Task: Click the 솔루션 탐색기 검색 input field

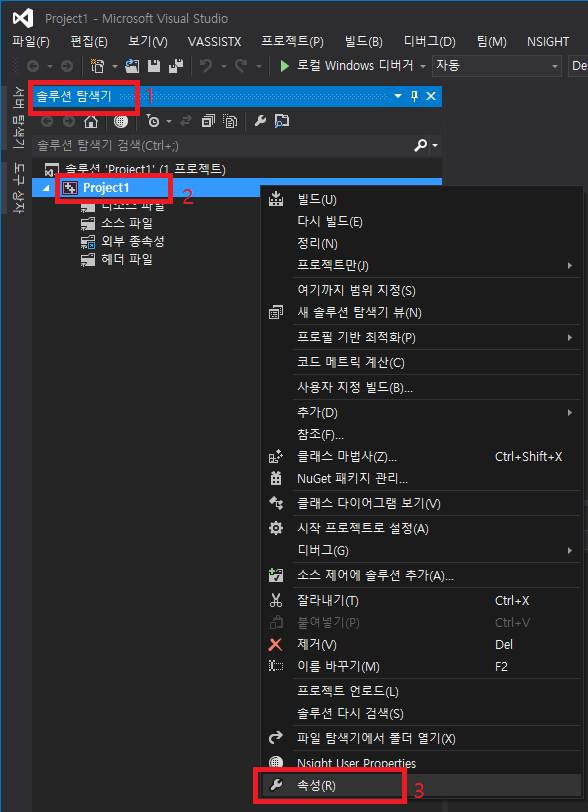Action: [224, 146]
